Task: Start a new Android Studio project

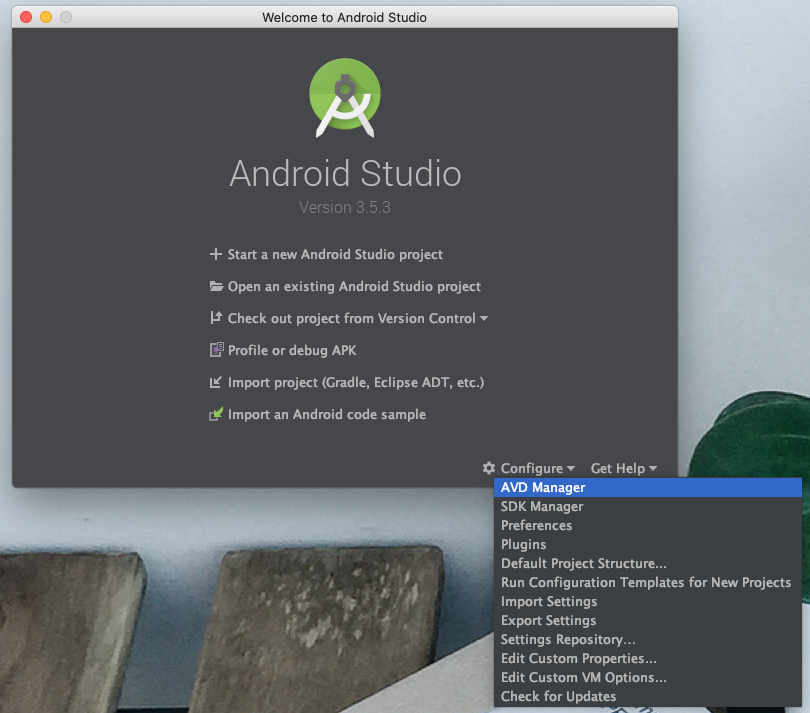Action: 335,255
